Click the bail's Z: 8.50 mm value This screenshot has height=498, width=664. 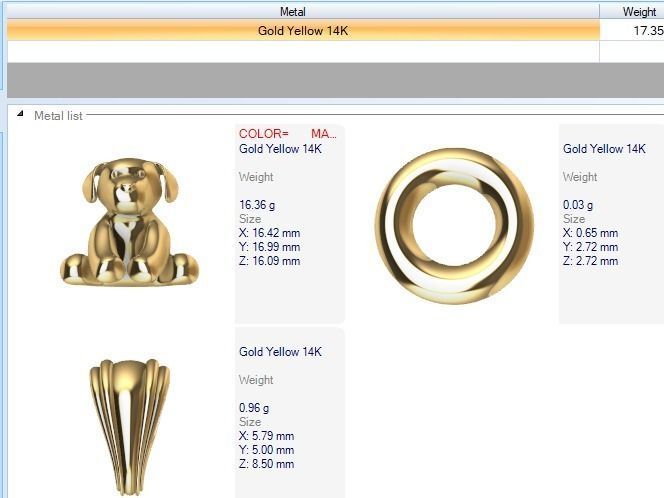(266, 464)
